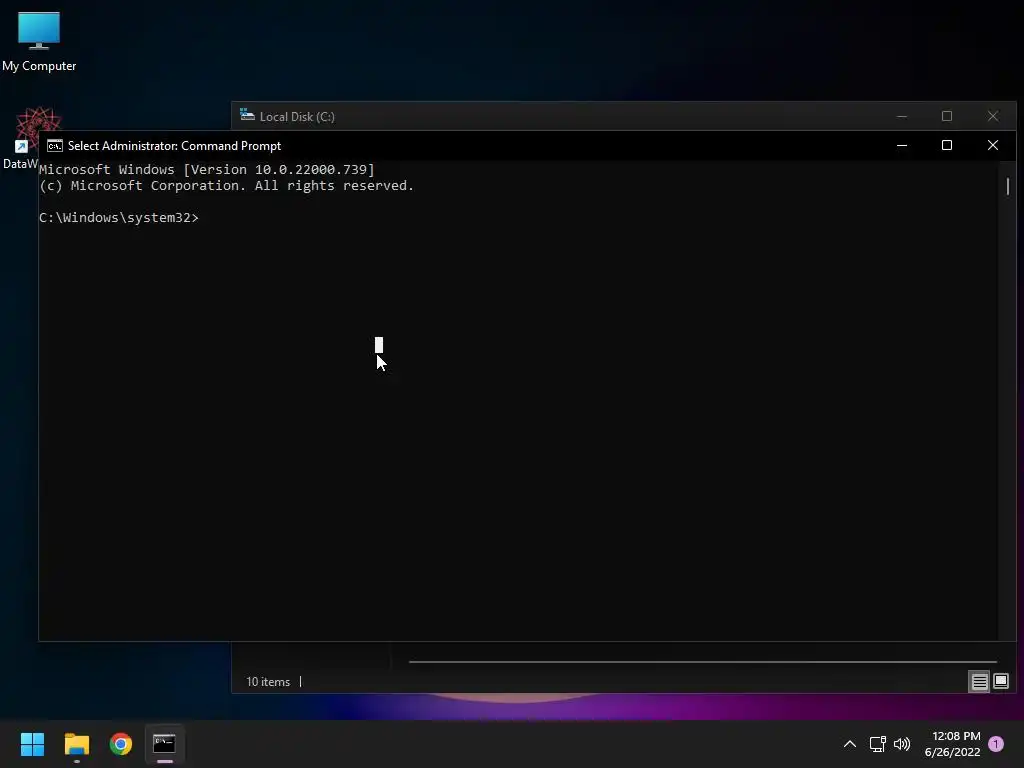Click the File Explorer horizontal scrollbar
This screenshot has height=768, width=1024.
coord(703,662)
